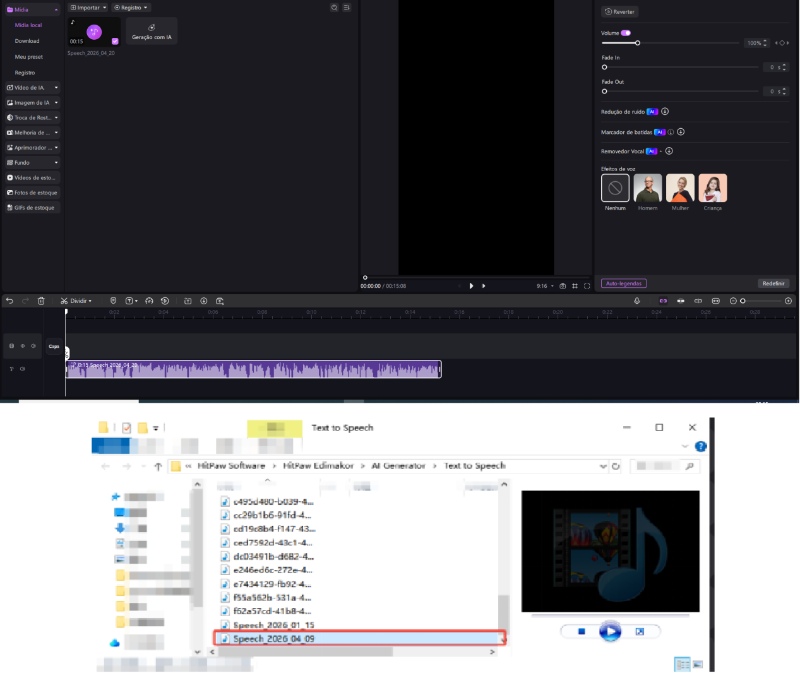Image resolution: width=800 pixels, height=678 pixels.
Task: Choose Nenhum voice effect option
Action: 615,188
